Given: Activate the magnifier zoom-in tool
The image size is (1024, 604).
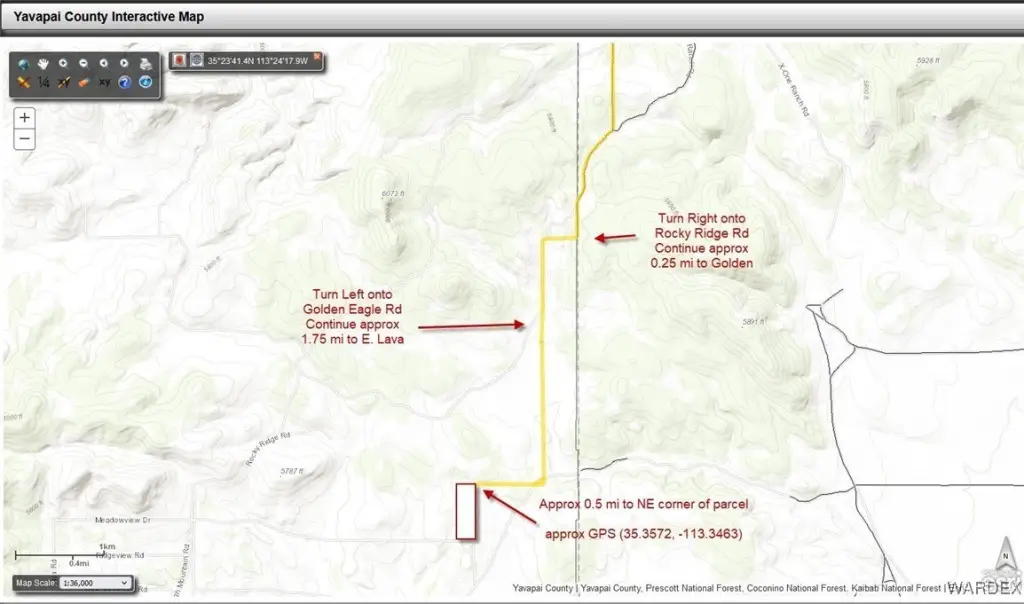Looking at the screenshot, I should click(64, 62).
